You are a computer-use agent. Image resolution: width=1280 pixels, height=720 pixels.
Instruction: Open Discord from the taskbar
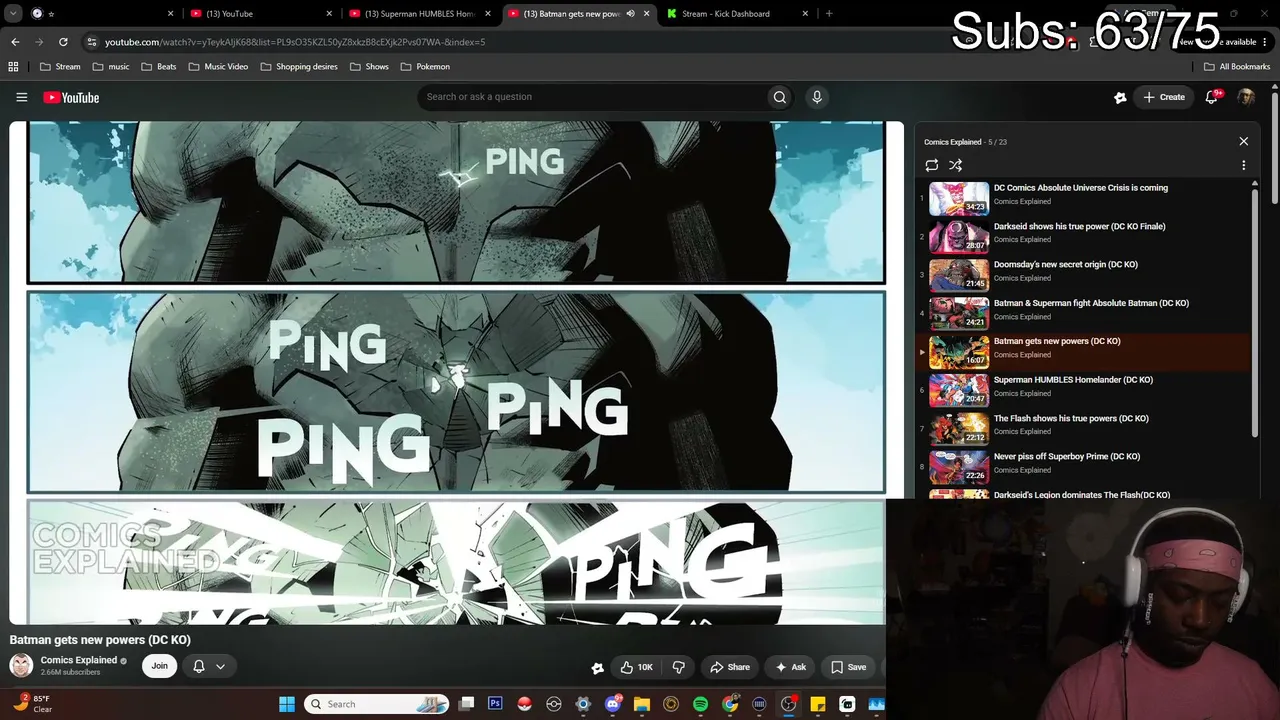coord(613,704)
